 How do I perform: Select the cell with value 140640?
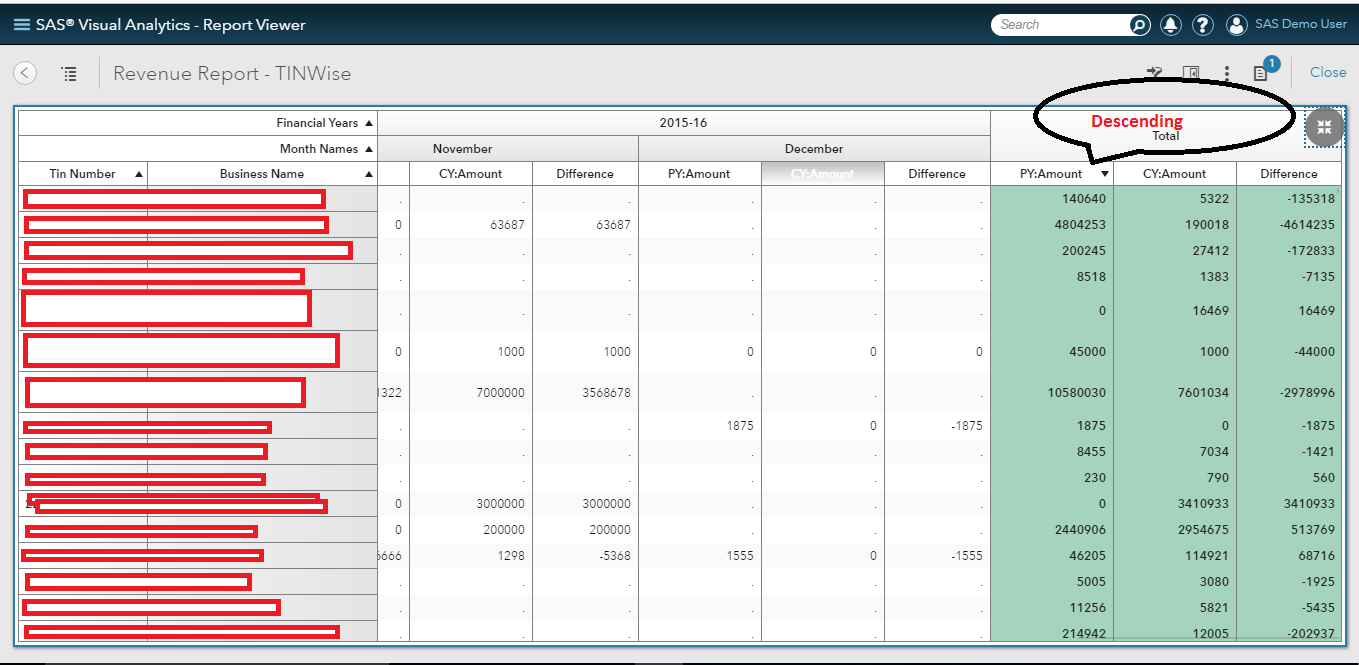(x=1052, y=199)
